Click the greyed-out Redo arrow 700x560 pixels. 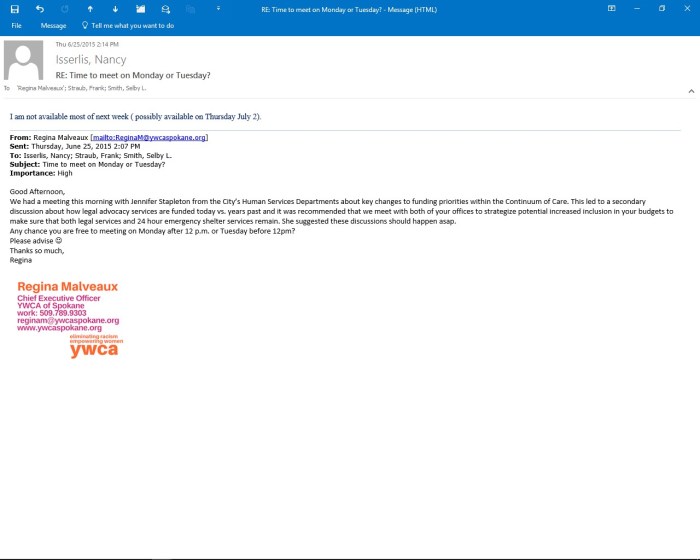tap(65, 9)
